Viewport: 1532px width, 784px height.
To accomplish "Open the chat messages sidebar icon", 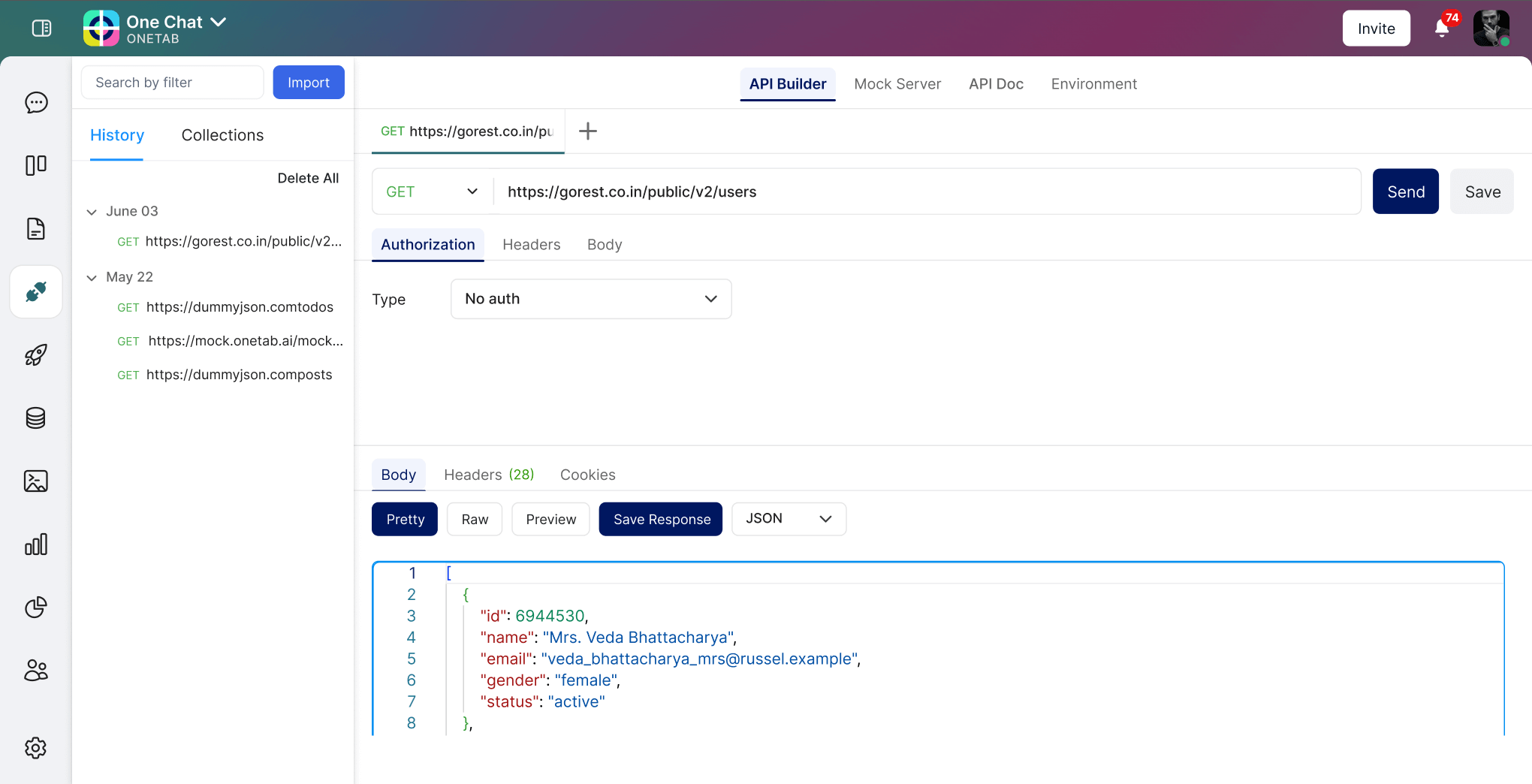I will (x=36, y=103).
